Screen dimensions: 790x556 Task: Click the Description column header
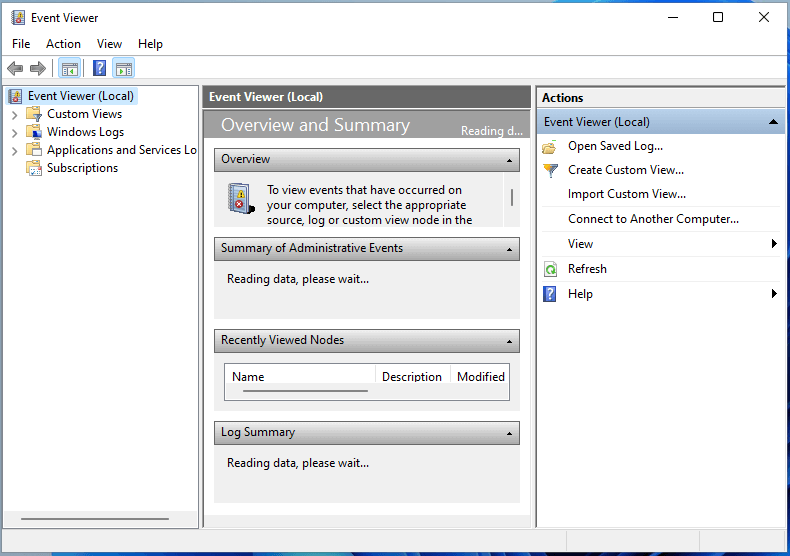click(412, 376)
